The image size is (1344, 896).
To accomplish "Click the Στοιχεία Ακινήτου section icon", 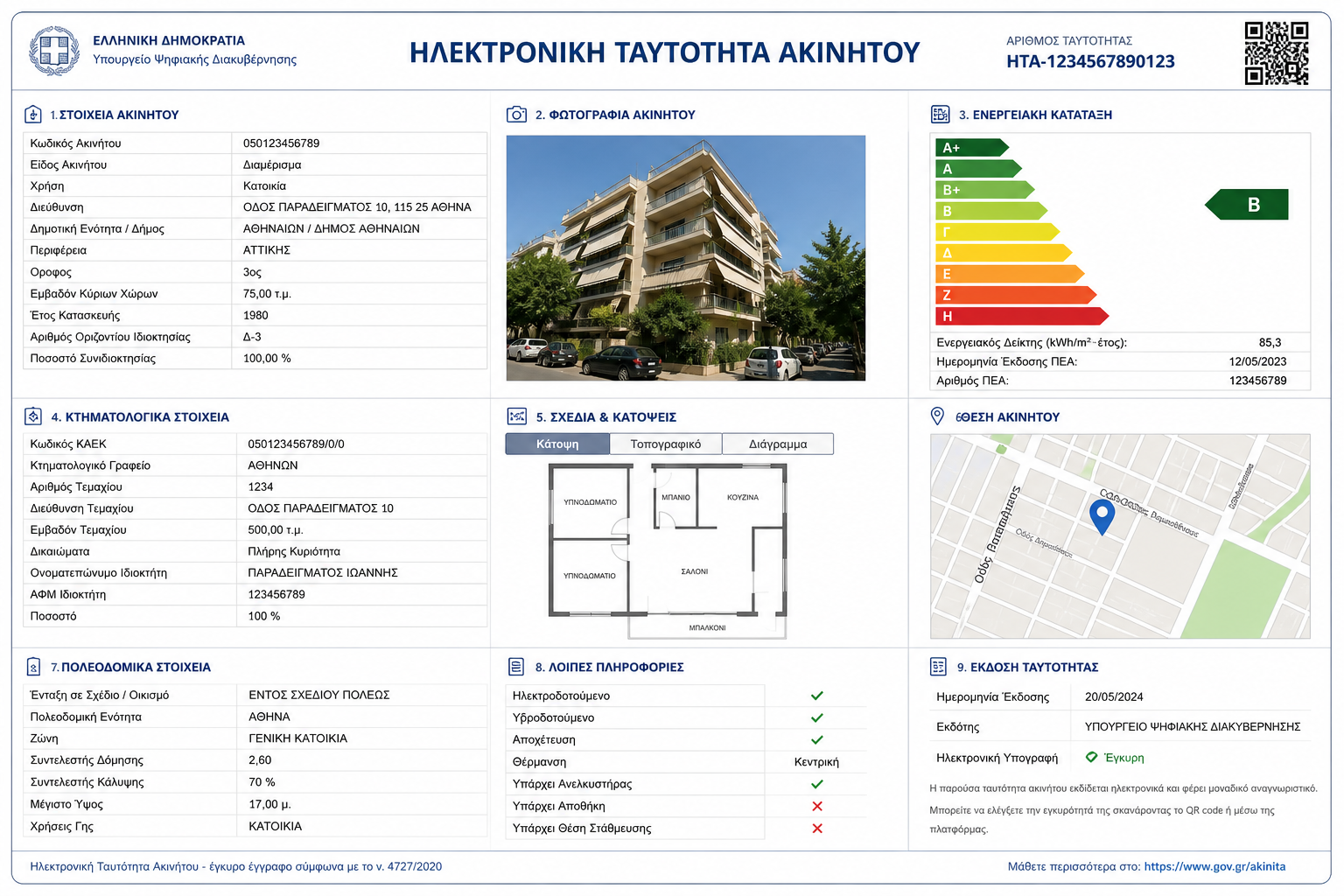I will pyautogui.click(x=32, y=115).
